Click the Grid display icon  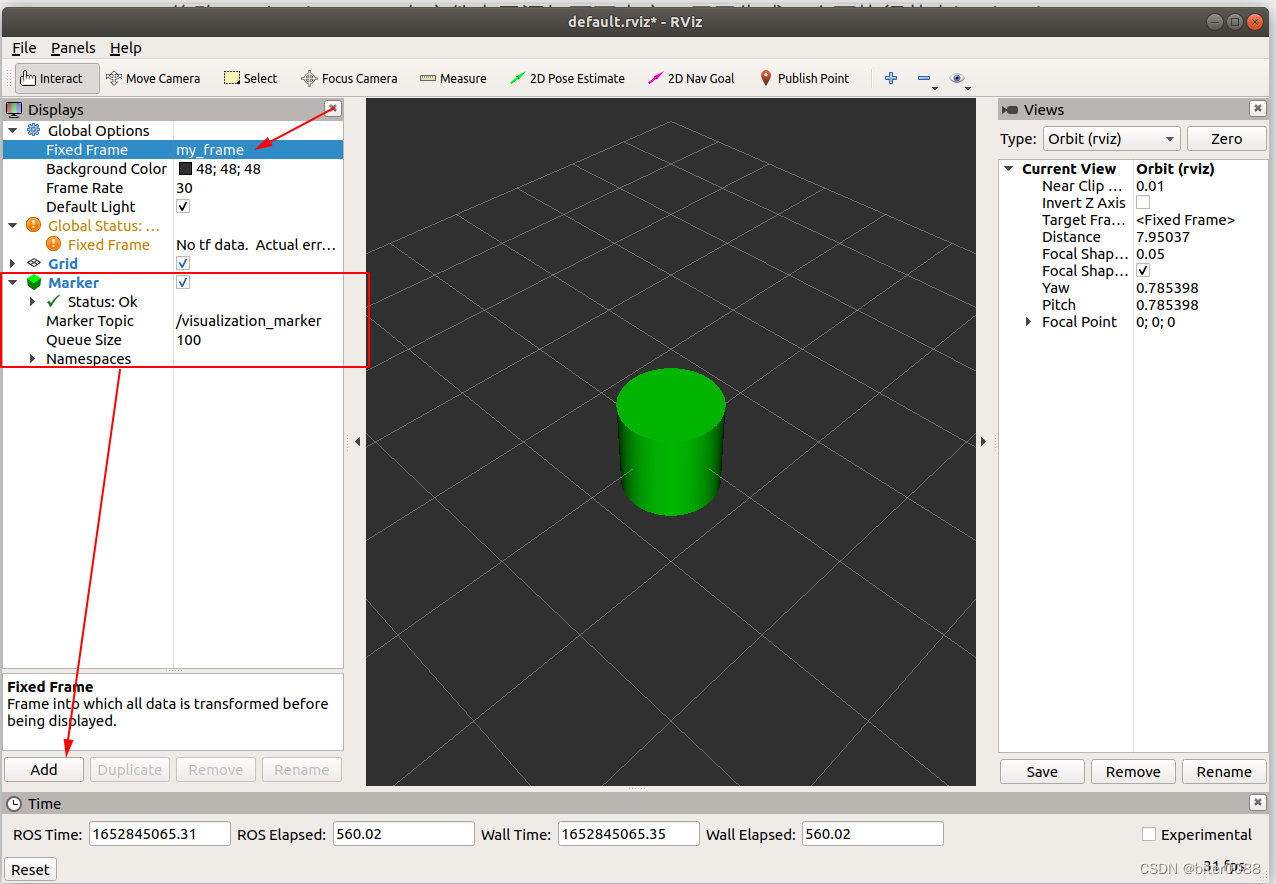(34, 263)
